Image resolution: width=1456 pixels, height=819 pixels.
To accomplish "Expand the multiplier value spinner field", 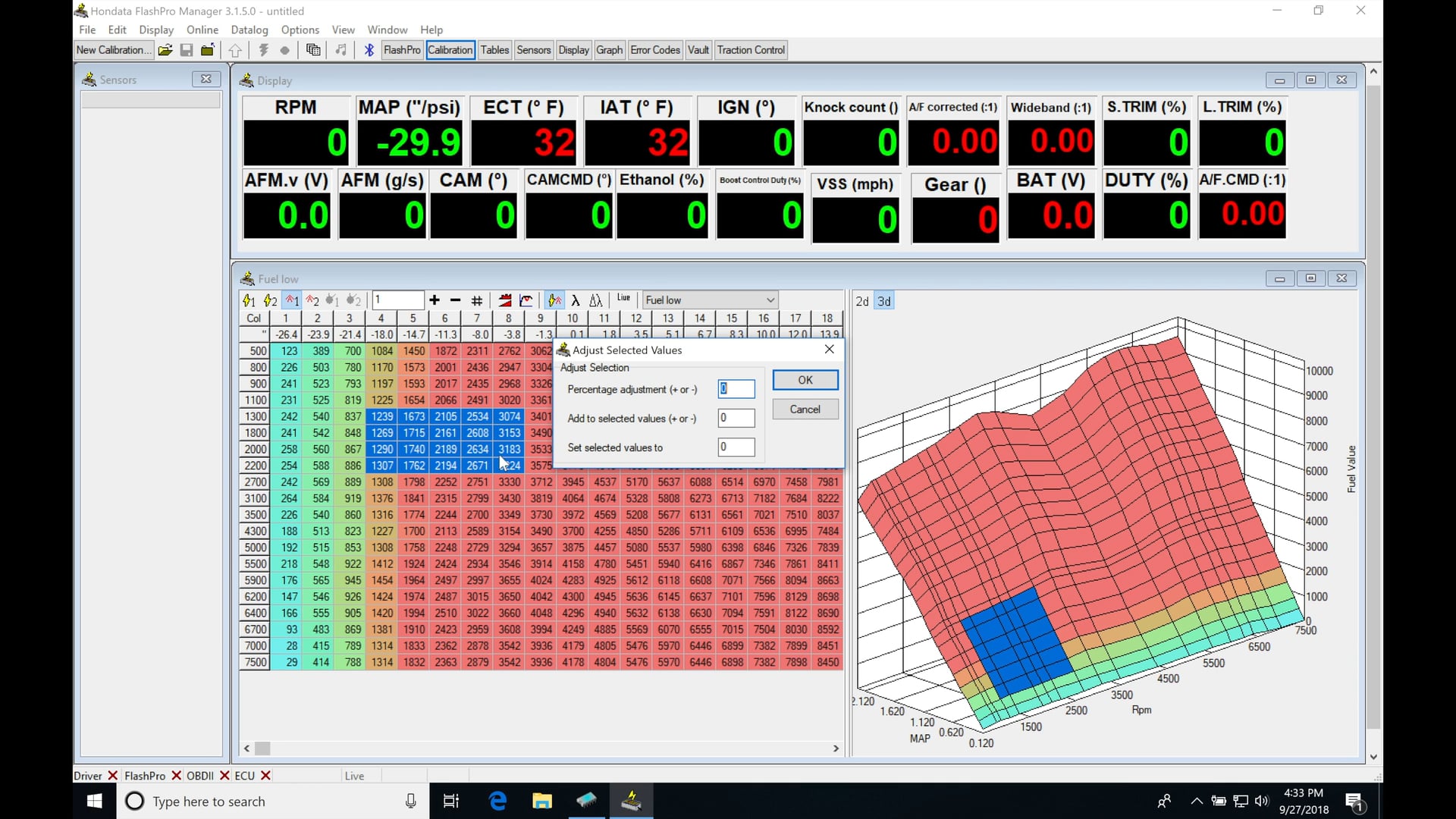I will (x=398, y=300).
